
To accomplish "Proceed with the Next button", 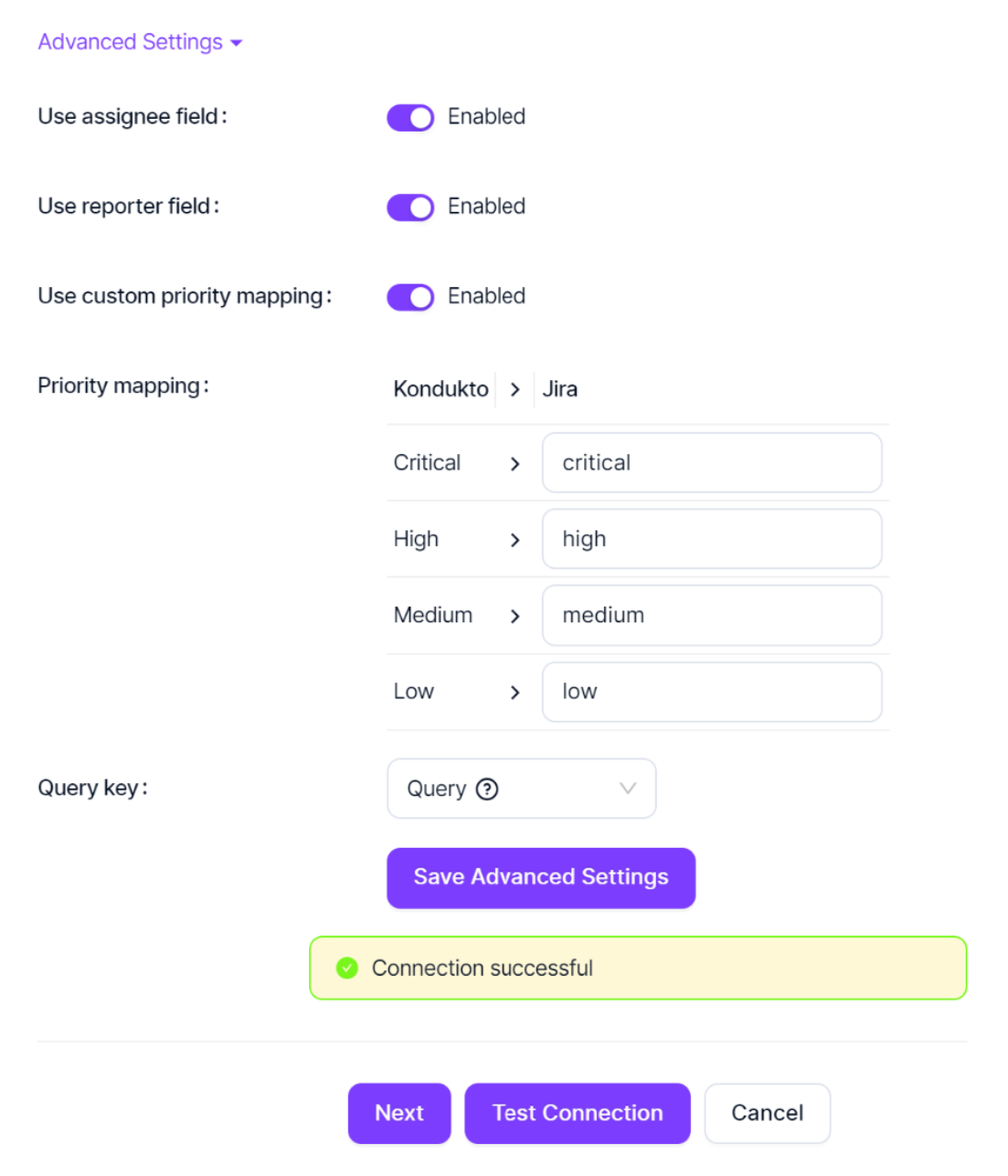I will click(399, 1113).
